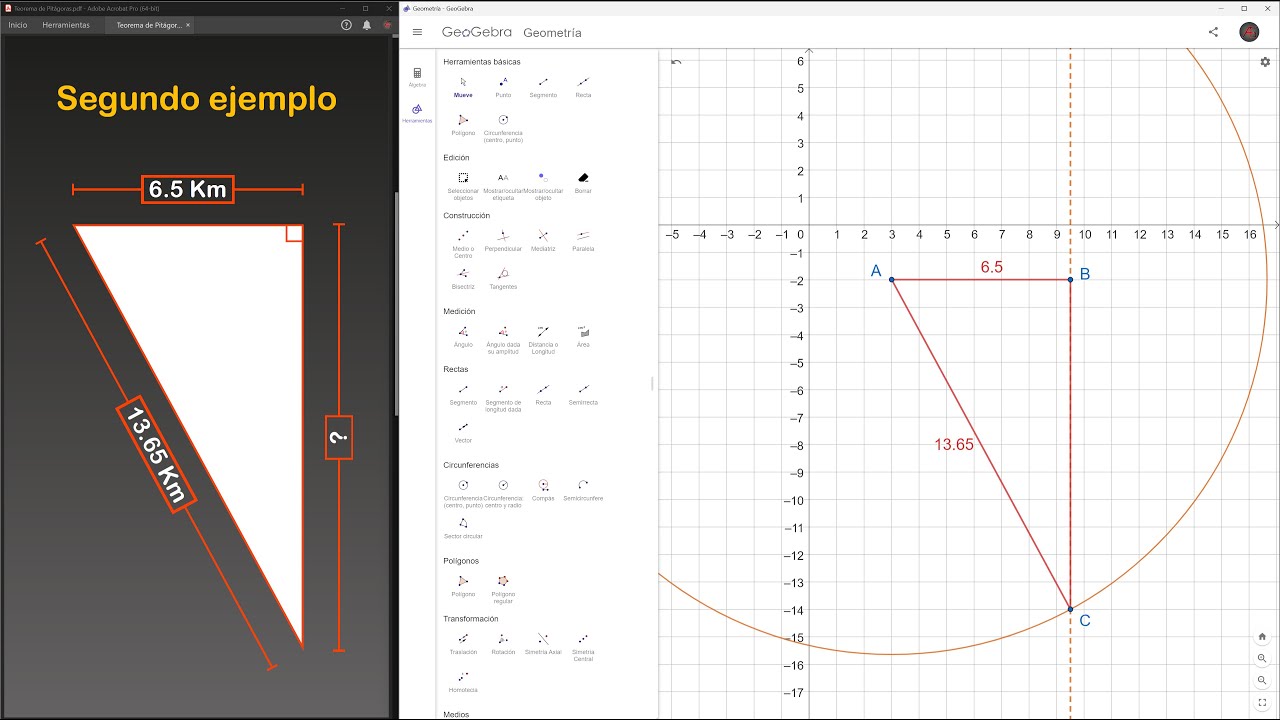Open Herramientas tab in Adobe Acrobat
The height and width of the screenshot is (720, 1280).
point(66,25)
